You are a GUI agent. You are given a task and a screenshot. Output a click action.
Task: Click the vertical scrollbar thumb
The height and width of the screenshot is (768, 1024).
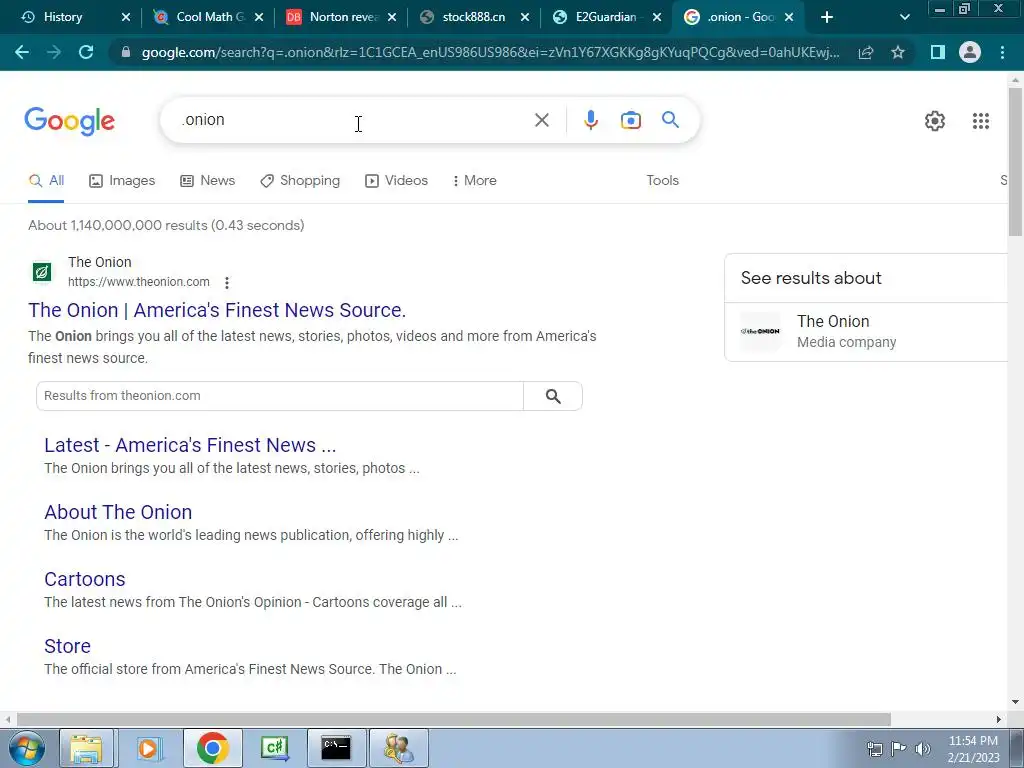point(1015,161)
